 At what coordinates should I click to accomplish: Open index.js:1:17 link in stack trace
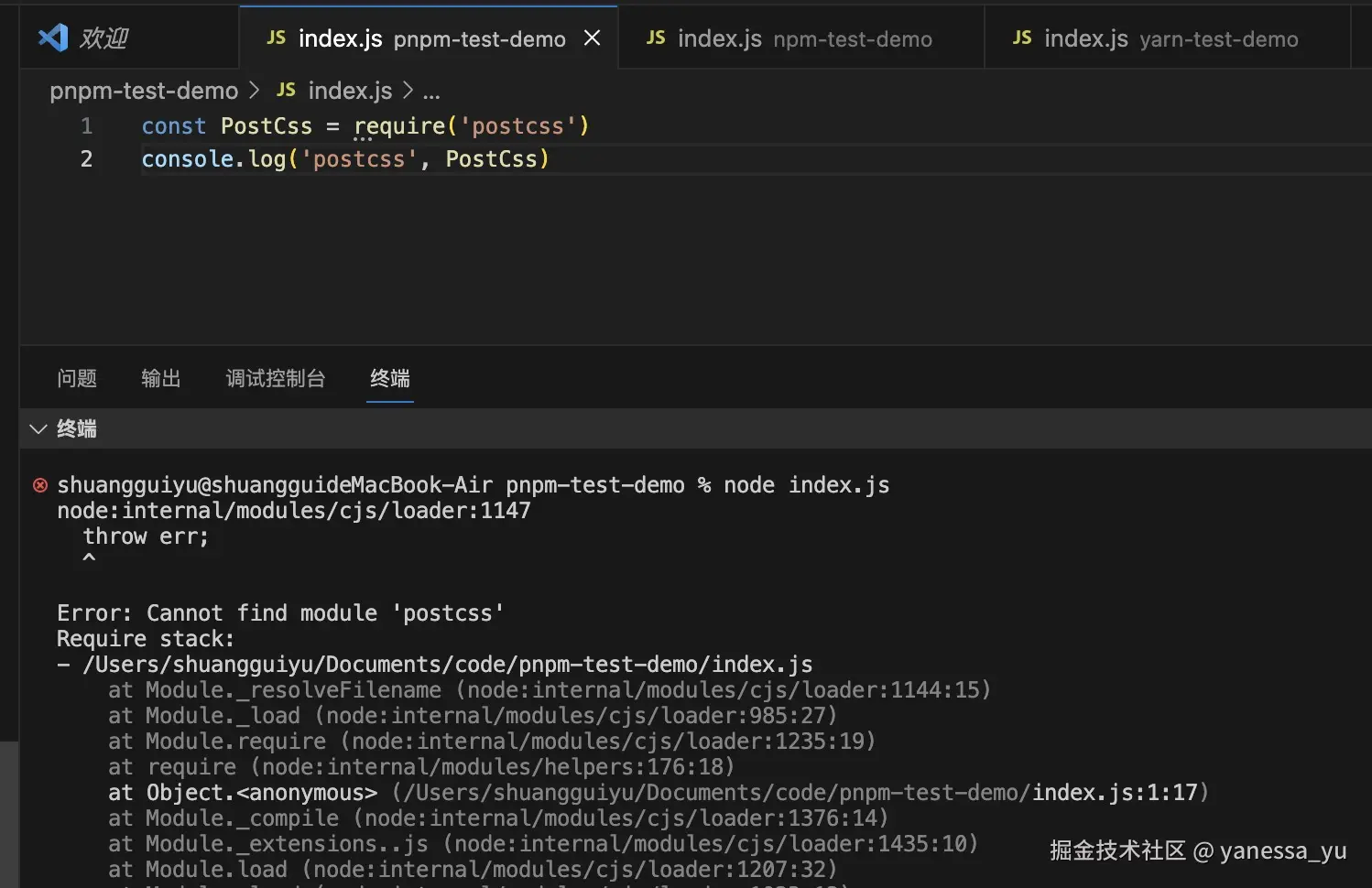1115,793
